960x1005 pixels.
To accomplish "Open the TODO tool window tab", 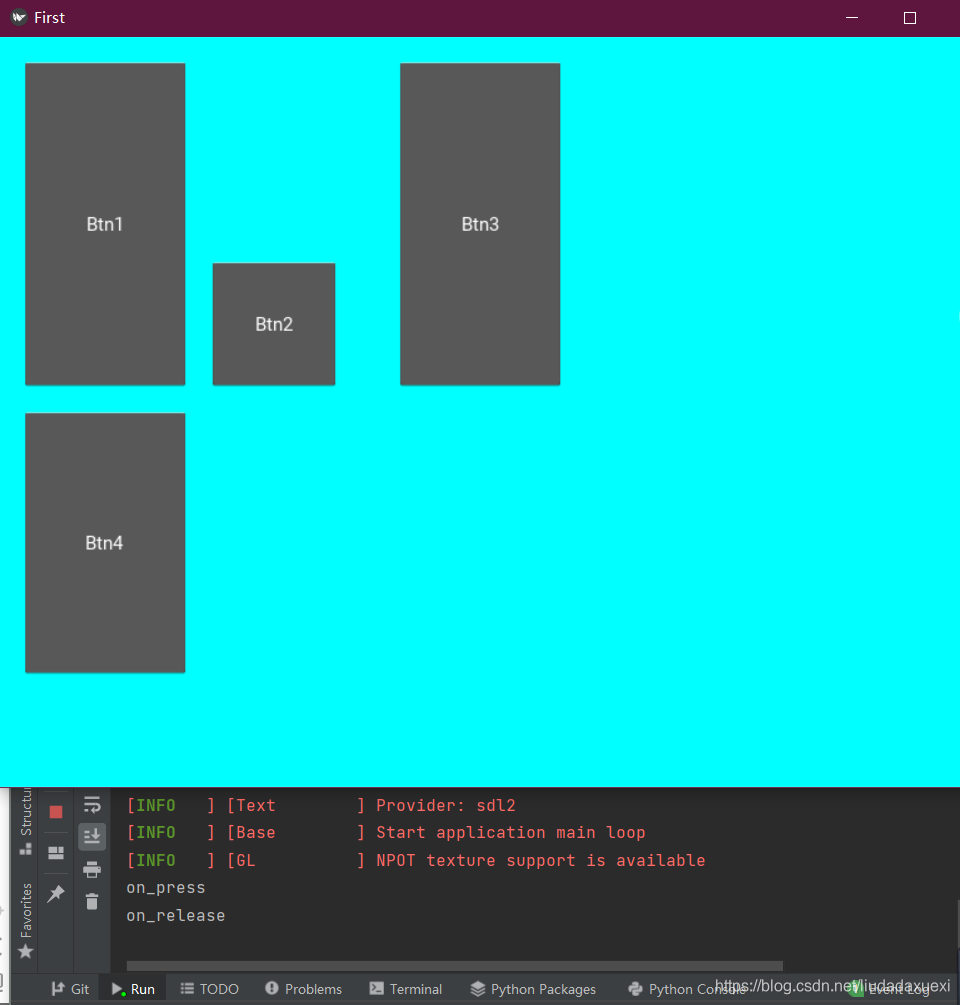I will tap(210, 989).
